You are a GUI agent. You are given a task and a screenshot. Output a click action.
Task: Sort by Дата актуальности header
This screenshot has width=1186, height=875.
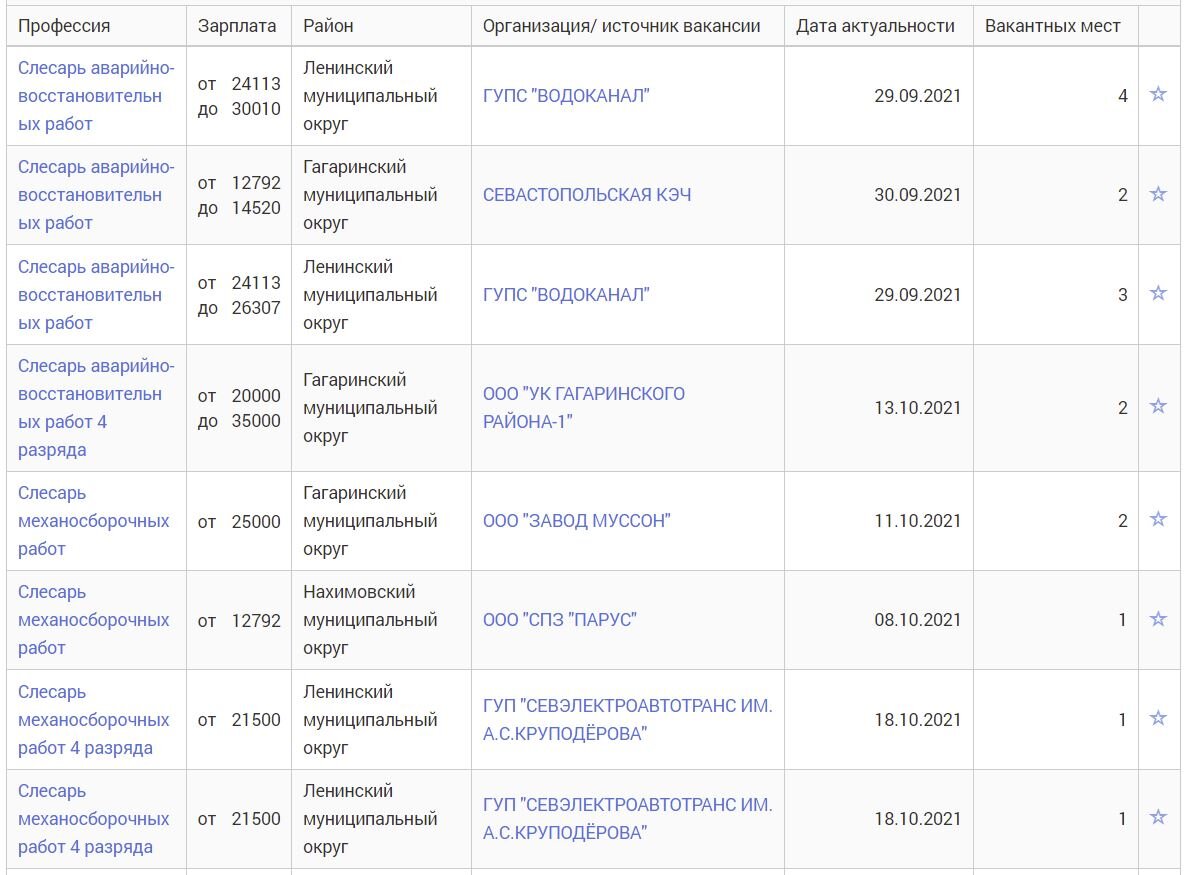(x=875, y=26)
